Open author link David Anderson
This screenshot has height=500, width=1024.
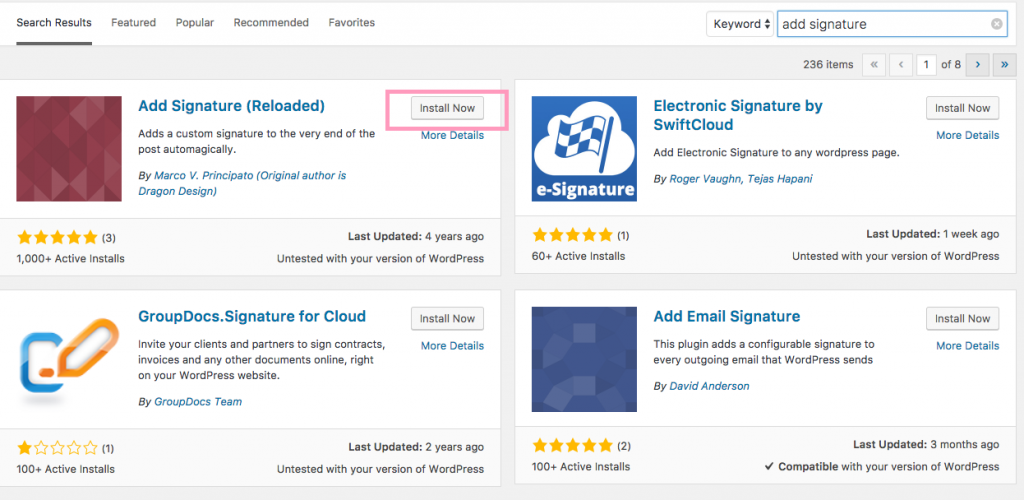point(709,386)
